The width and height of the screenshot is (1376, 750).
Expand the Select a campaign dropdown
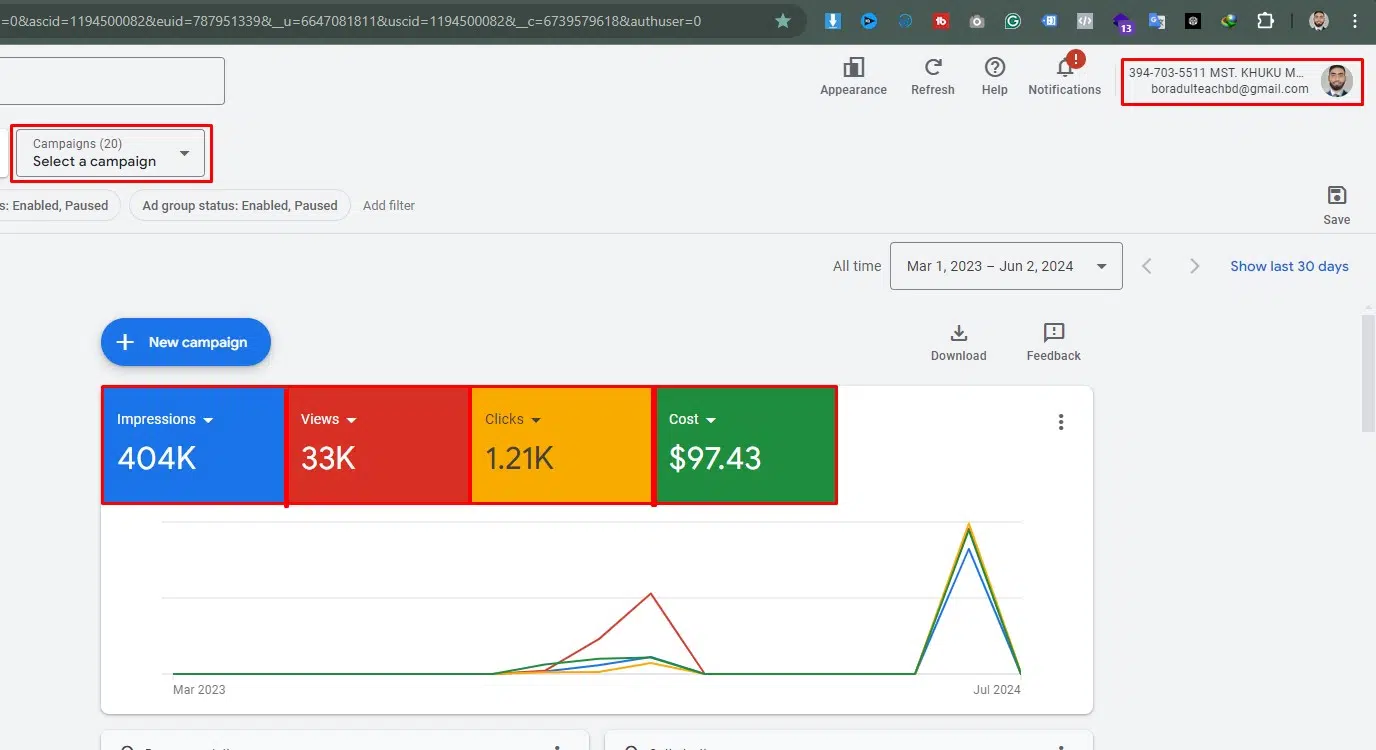tap(111, 153)
